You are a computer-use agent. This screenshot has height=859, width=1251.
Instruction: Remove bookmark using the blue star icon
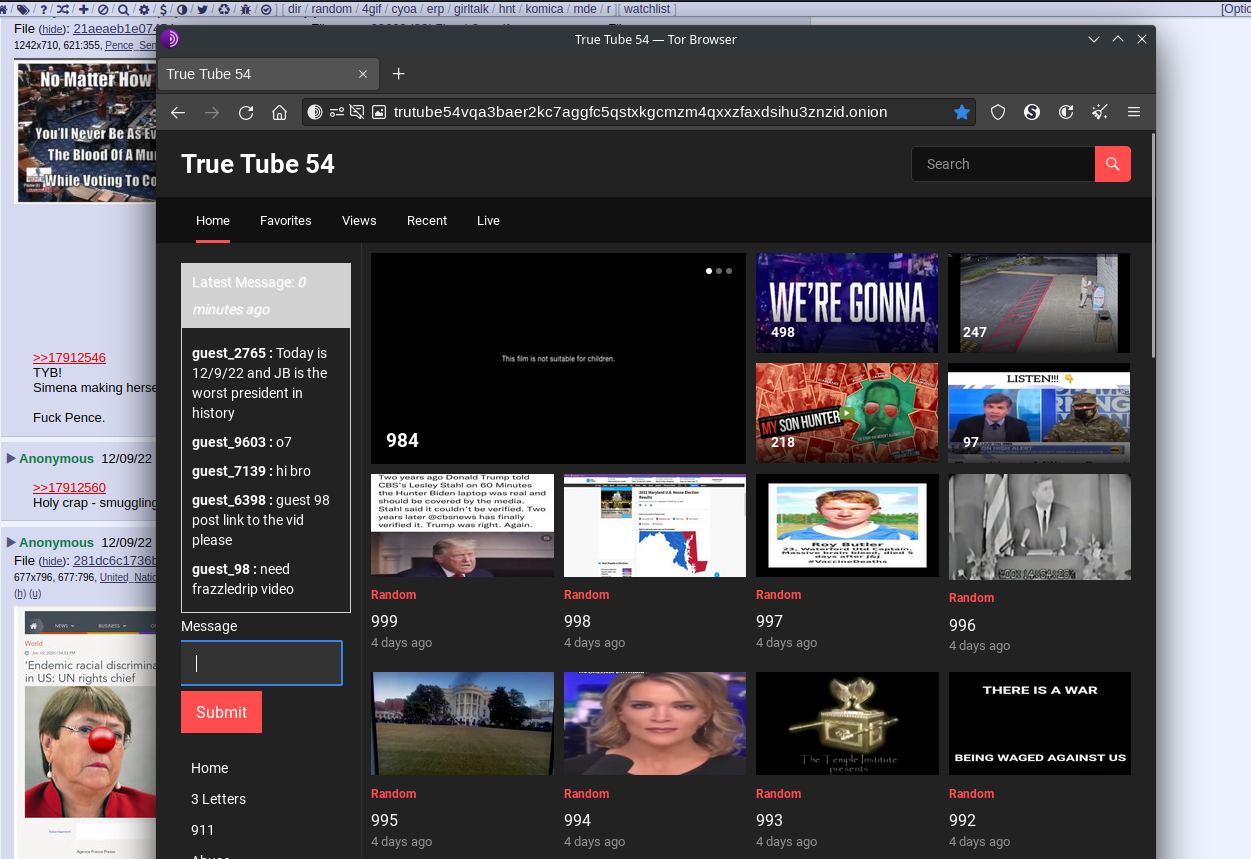click(962, 112)
